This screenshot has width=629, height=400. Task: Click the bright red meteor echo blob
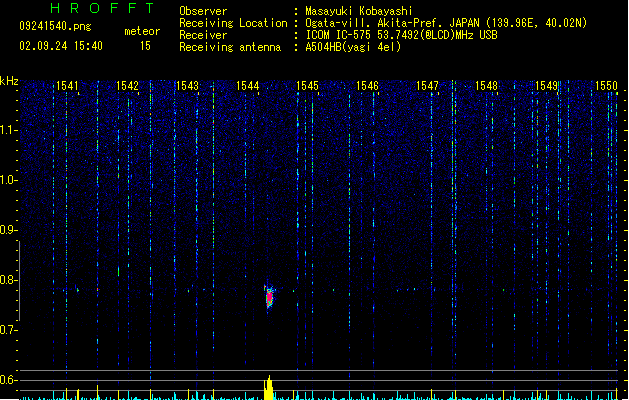point(269,298)
